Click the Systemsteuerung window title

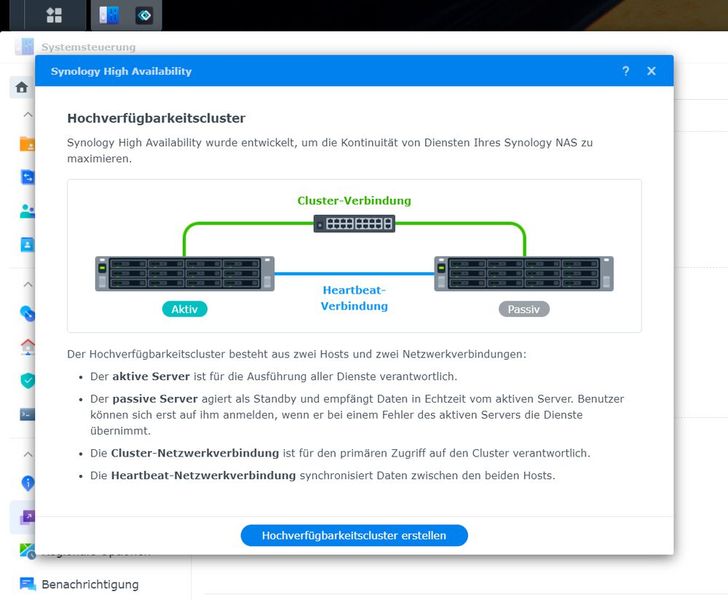point(88,47)
